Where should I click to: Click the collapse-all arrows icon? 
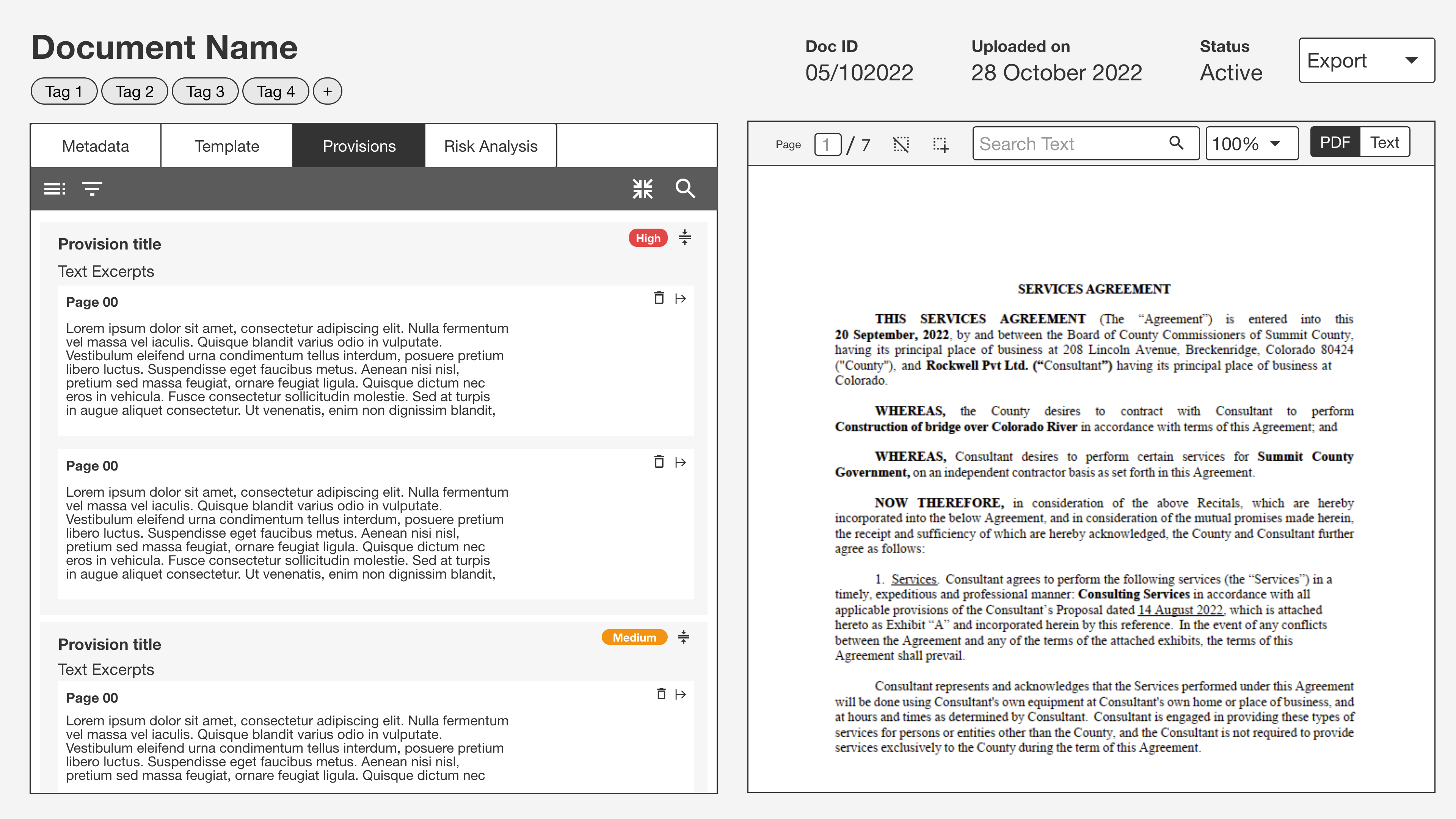point(642,188)
